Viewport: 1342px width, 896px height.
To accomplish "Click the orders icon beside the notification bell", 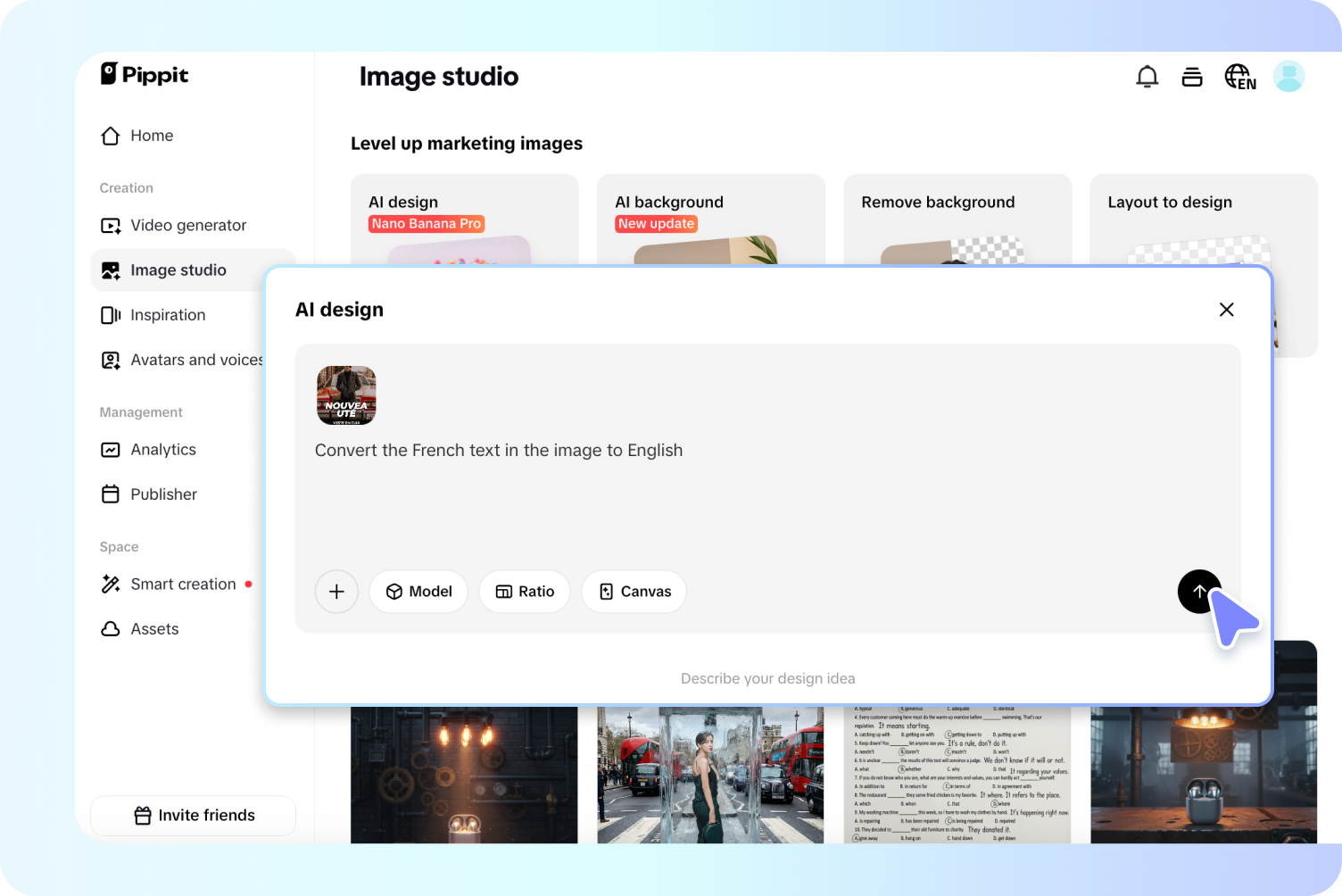I will point(1192,76).
